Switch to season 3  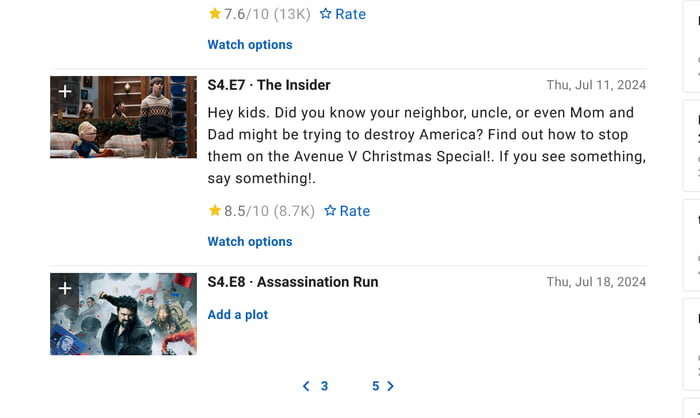pyautogui.click(x=324, y=386)
